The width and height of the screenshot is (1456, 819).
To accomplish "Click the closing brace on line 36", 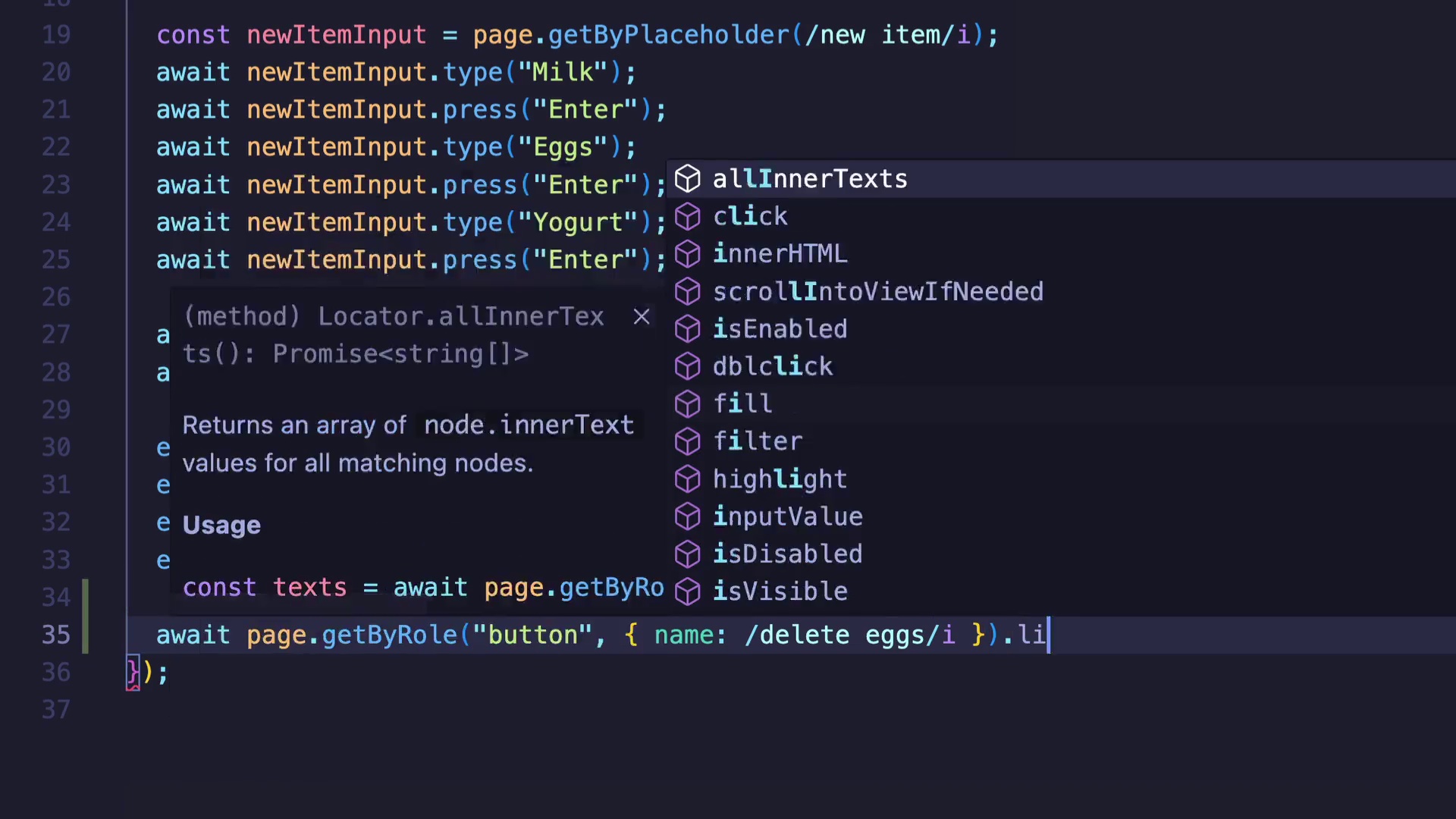I will coord(133,673).
